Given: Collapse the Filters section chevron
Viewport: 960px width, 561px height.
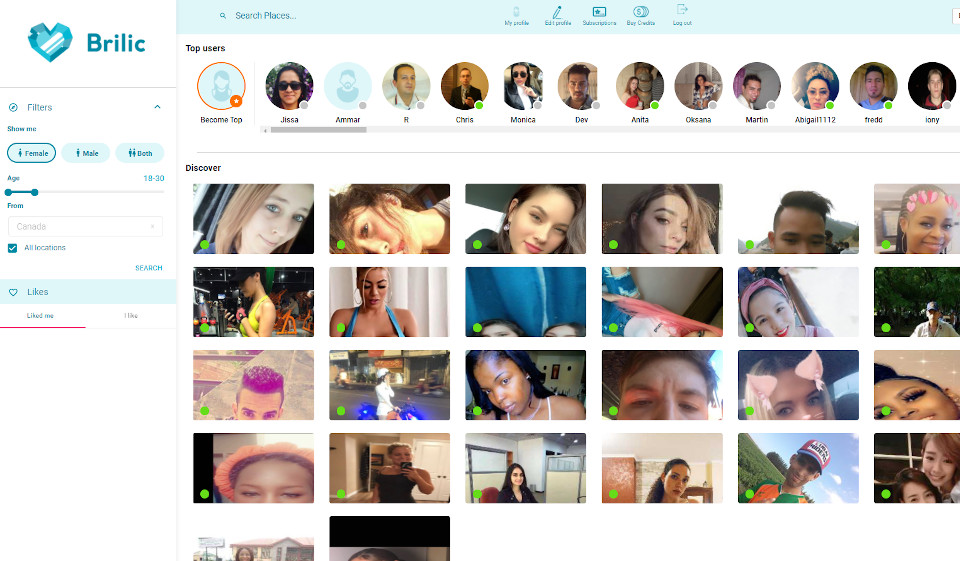Looking at the screenshot, I should point(157,107).
